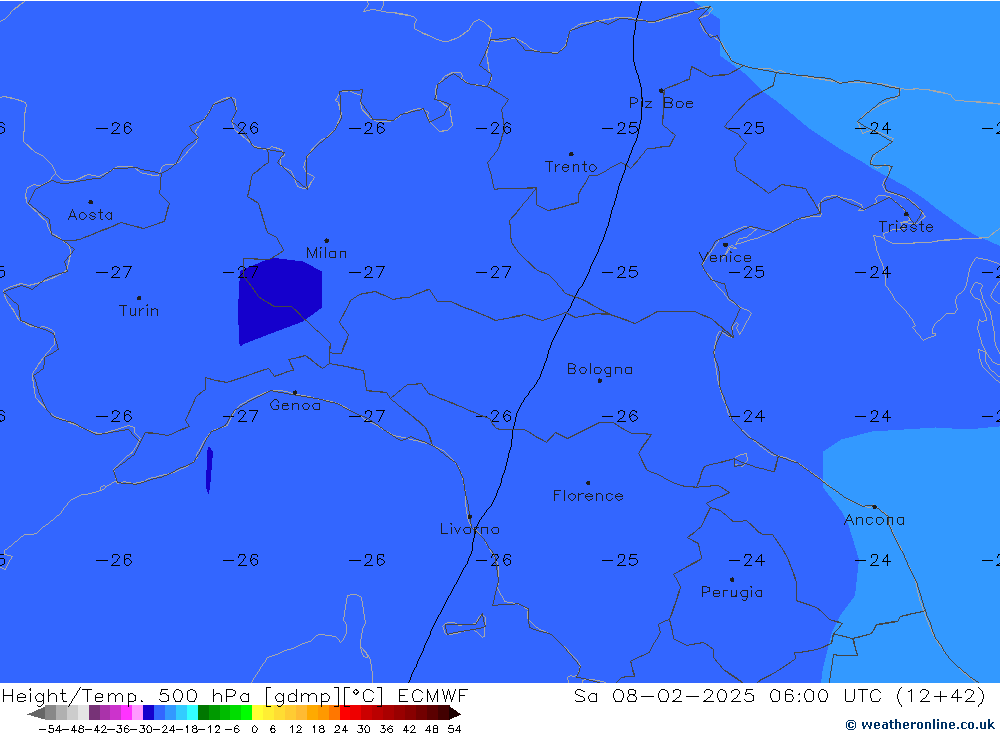
Task: Click the Turin city marker dot
Action: (x=139, y=298)
